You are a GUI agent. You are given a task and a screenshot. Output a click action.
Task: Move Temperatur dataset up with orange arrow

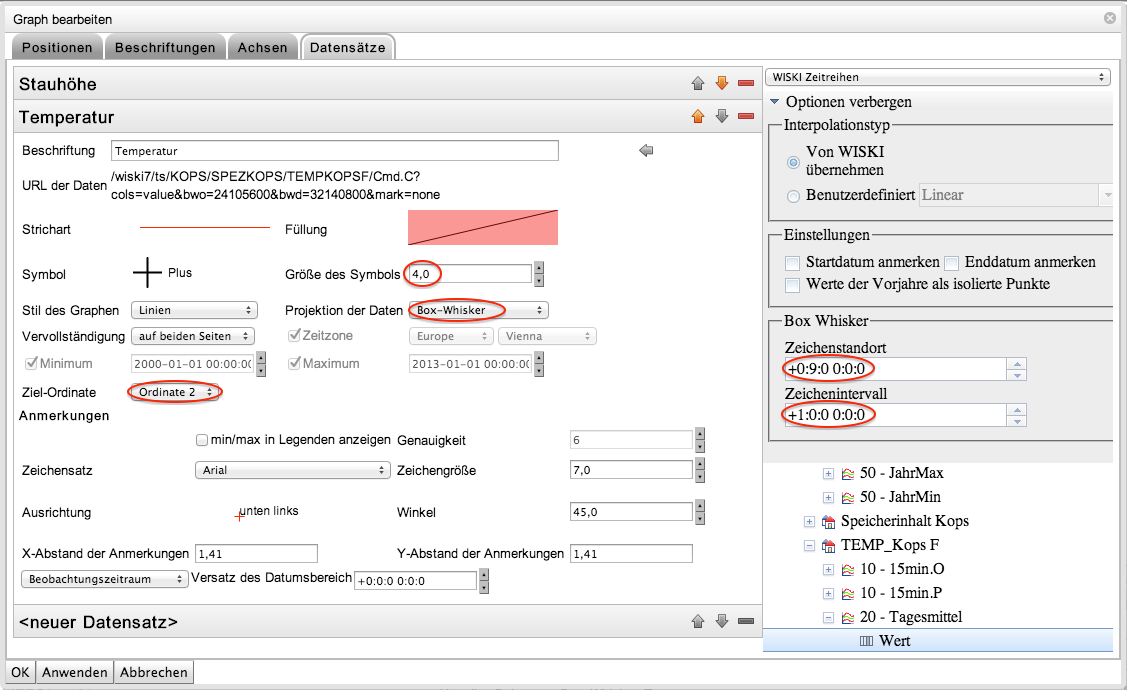tap(698, 117)
